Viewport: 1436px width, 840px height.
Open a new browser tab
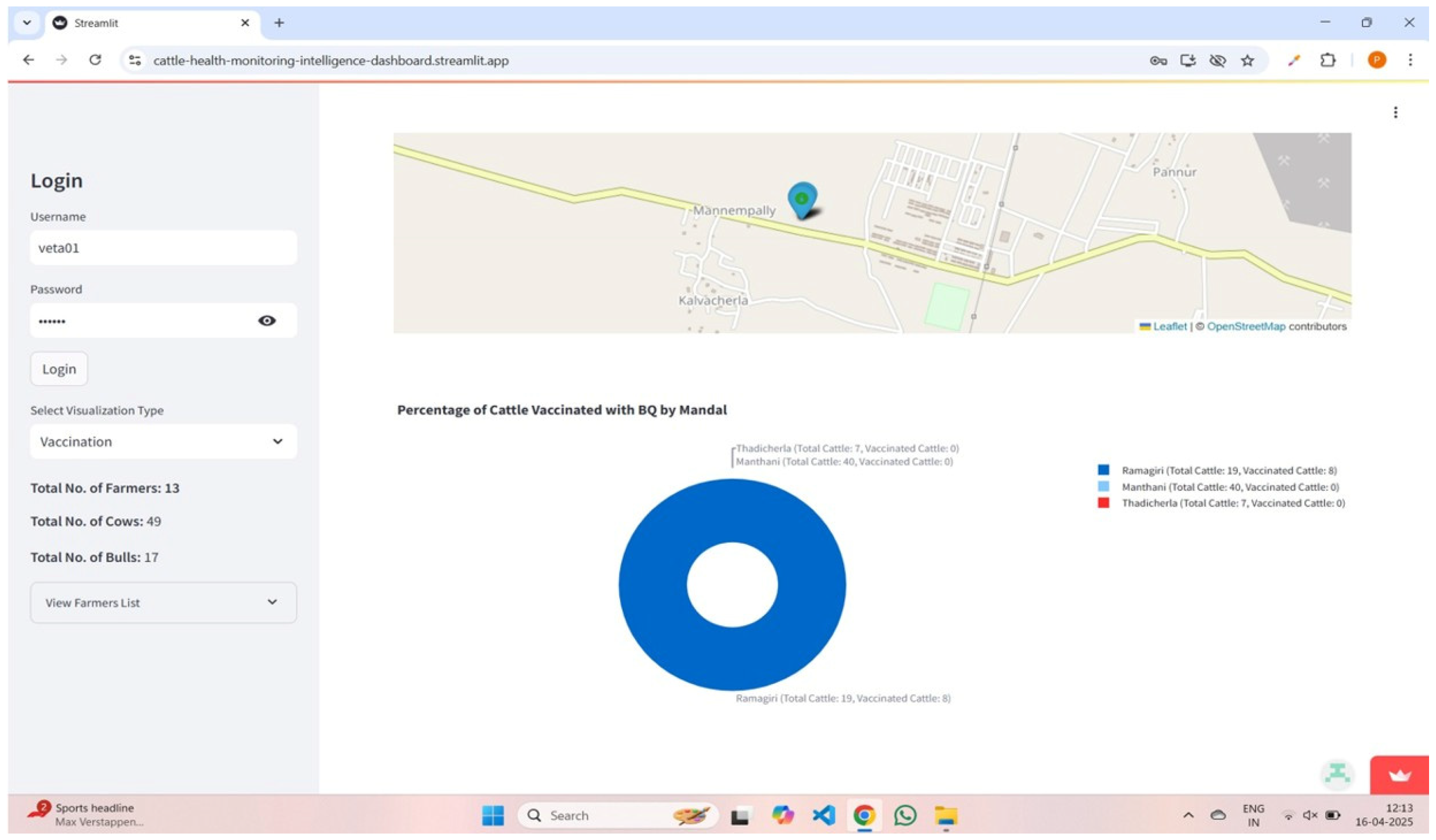(279, 23)
